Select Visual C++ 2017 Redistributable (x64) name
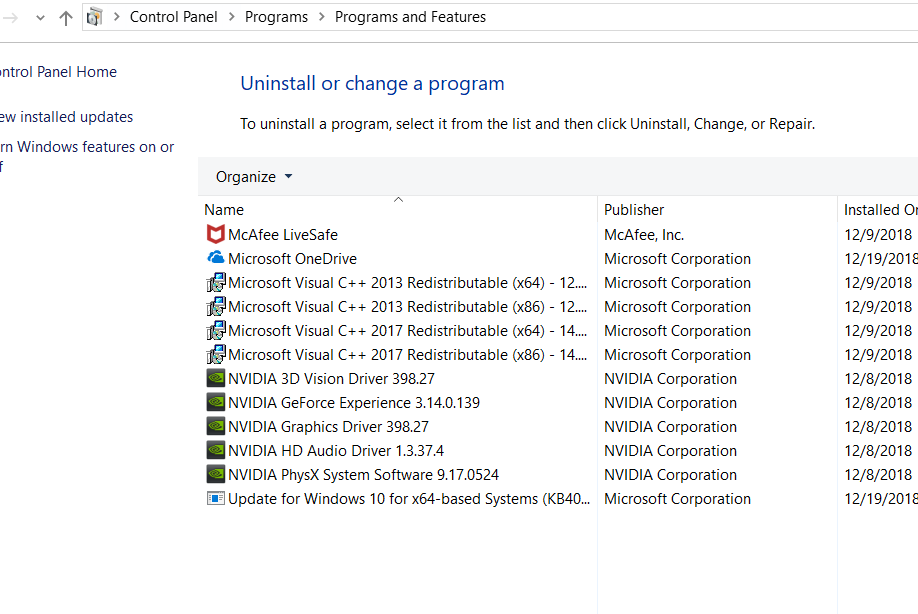The image size is (918, 614). (x=407, y=331)
